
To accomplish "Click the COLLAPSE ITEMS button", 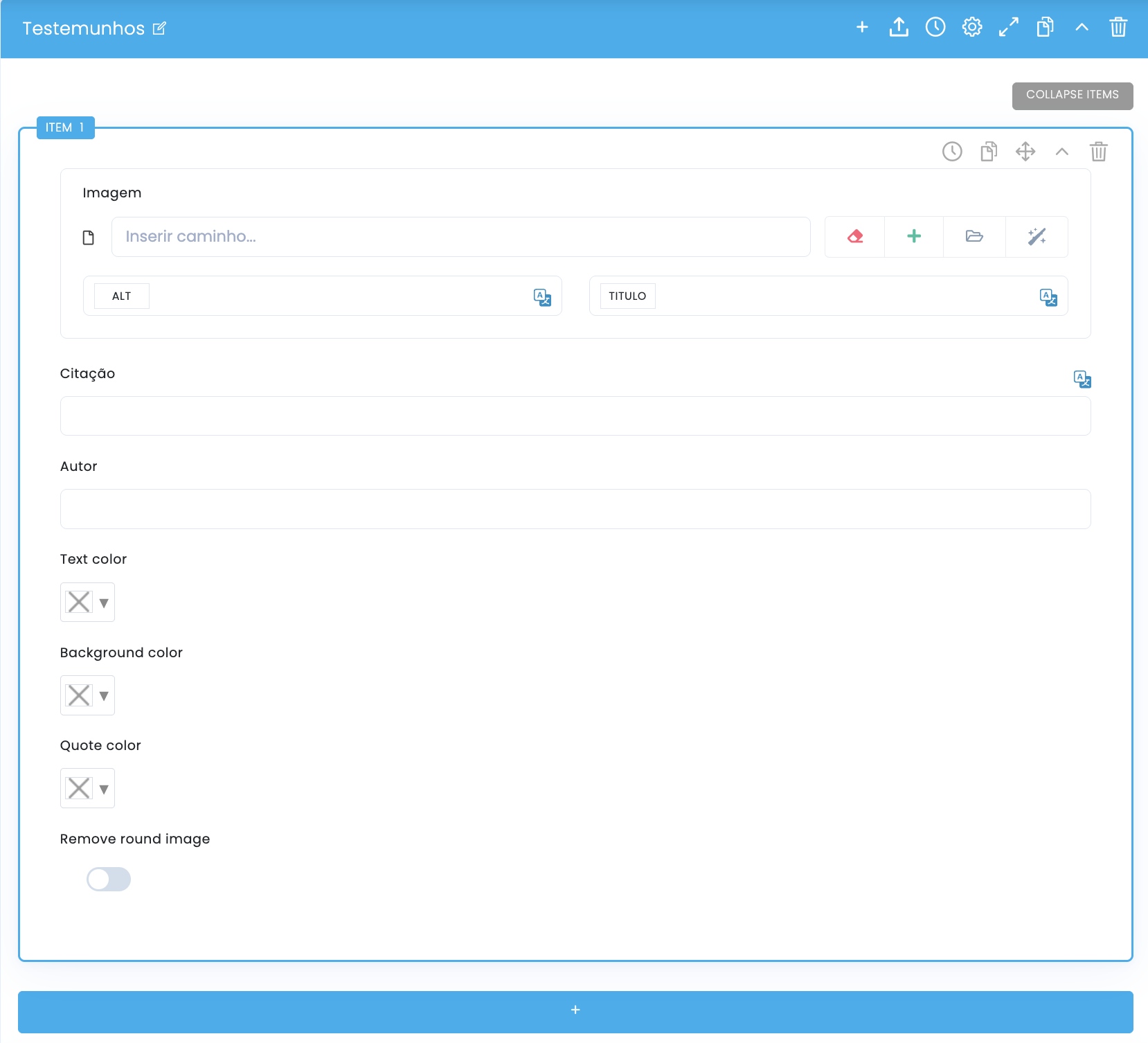I will click(1073, 96).
